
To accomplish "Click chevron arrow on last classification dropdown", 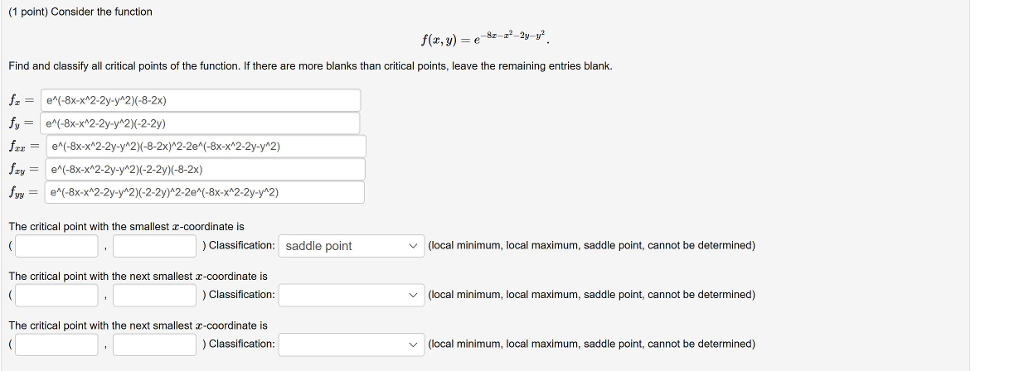I will pyautogui.click(x=413, y=344).
